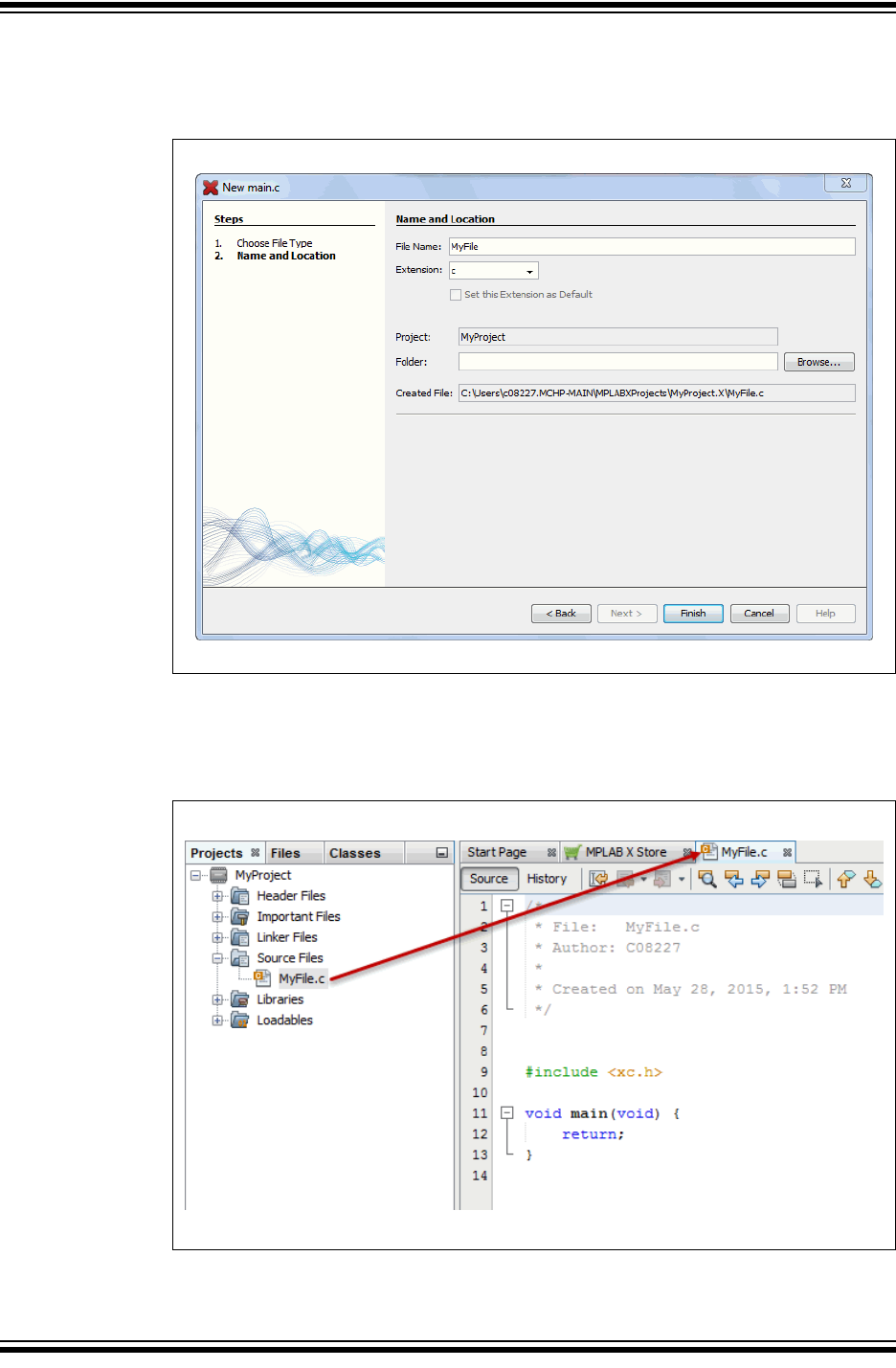Close the New main.c dialog window
The width and height of the screenshot is (896, 1368).
click(x=846, y=183)
